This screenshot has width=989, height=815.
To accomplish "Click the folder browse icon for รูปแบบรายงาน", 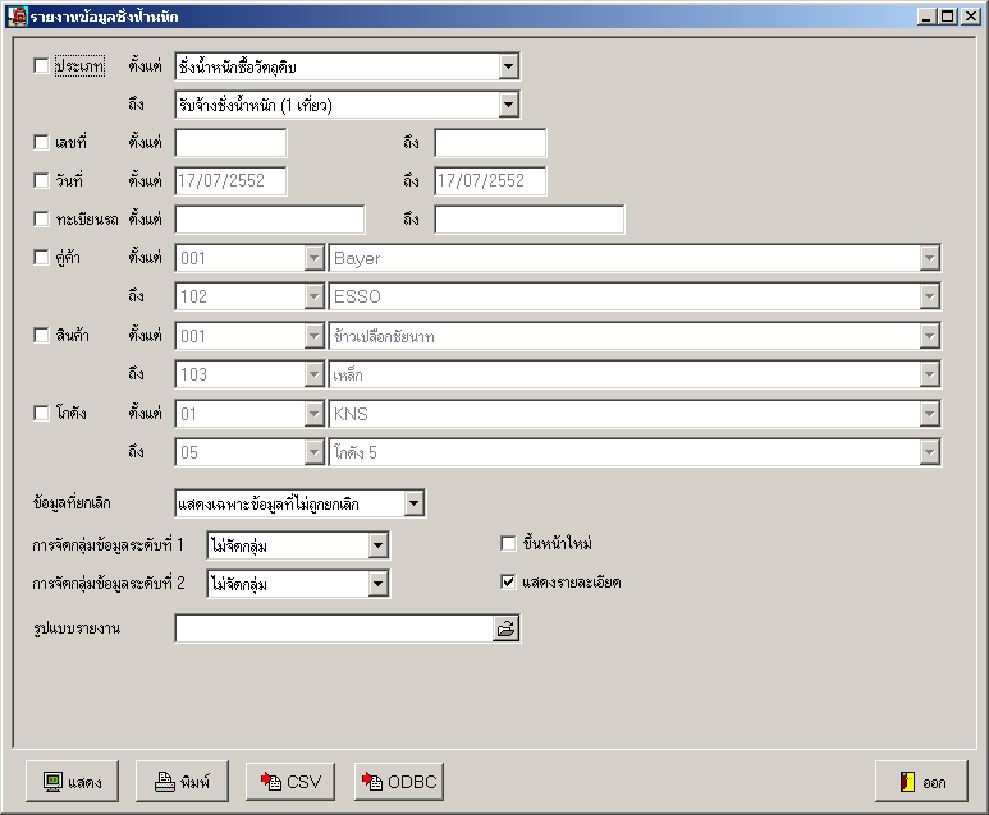I will click(x=506, y=629).
